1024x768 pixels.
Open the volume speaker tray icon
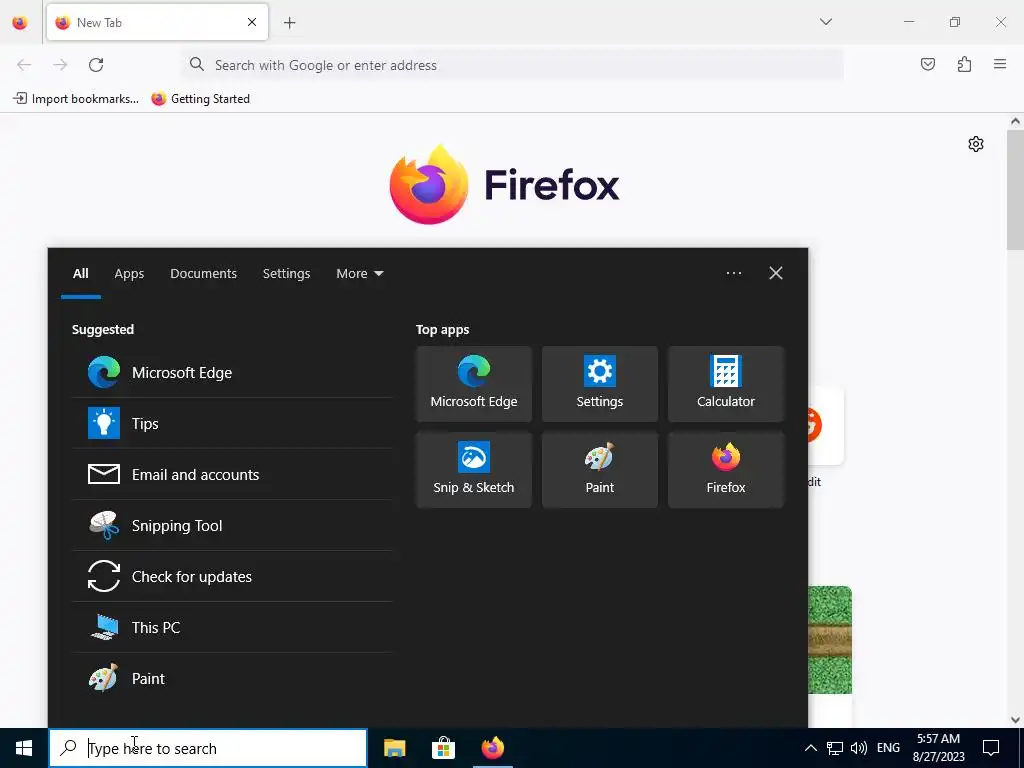[x=859, y=748]
